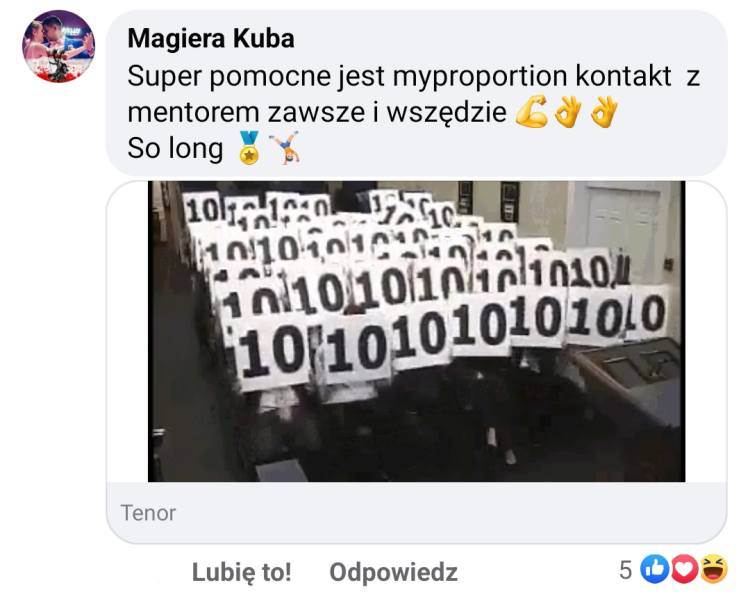
Task: Click the gold medal emoji
Action: pyautogui.click(x=249, y=148)
